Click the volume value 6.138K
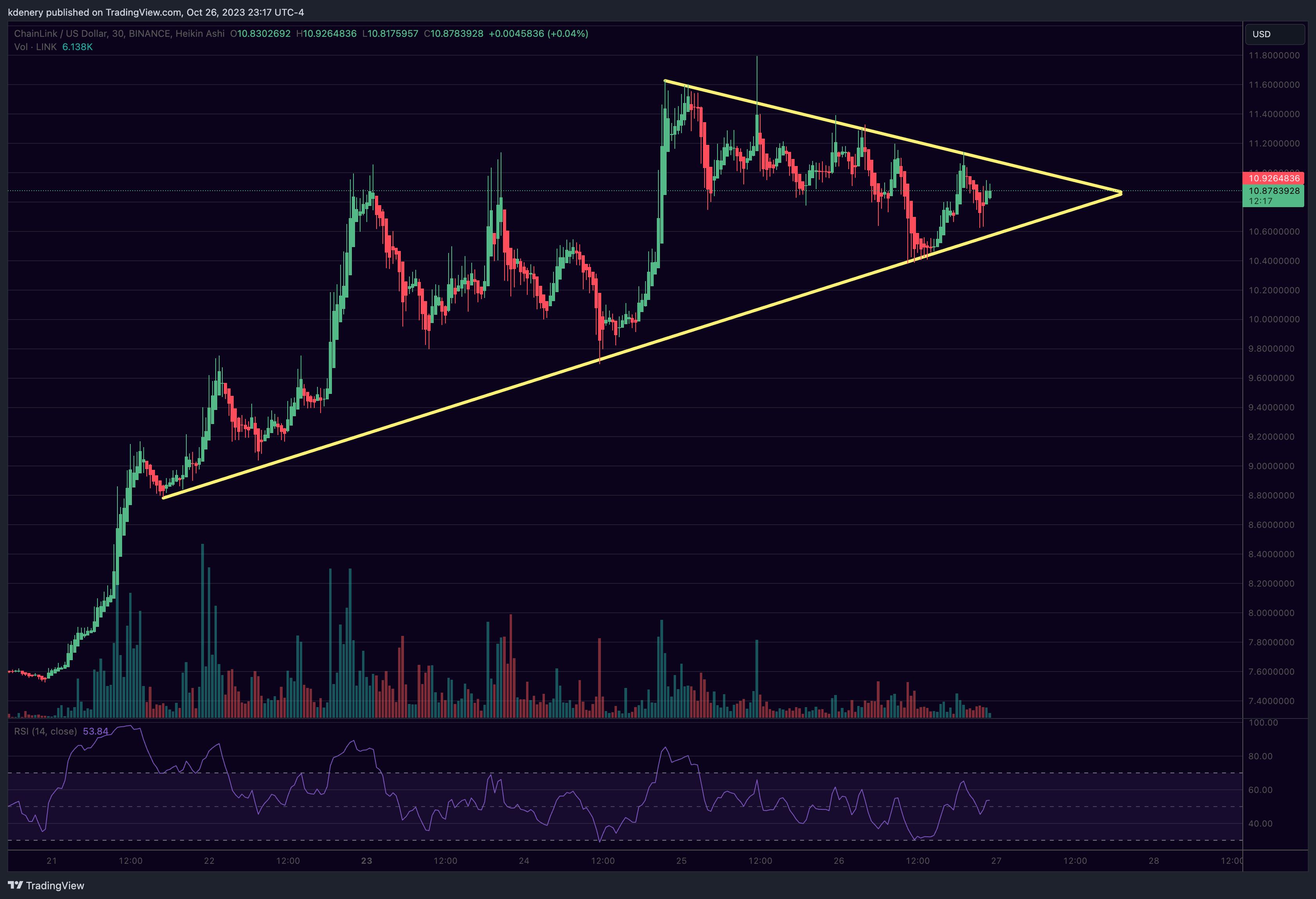Viewport: 1316px width, 899px height. tap(78, 47)
